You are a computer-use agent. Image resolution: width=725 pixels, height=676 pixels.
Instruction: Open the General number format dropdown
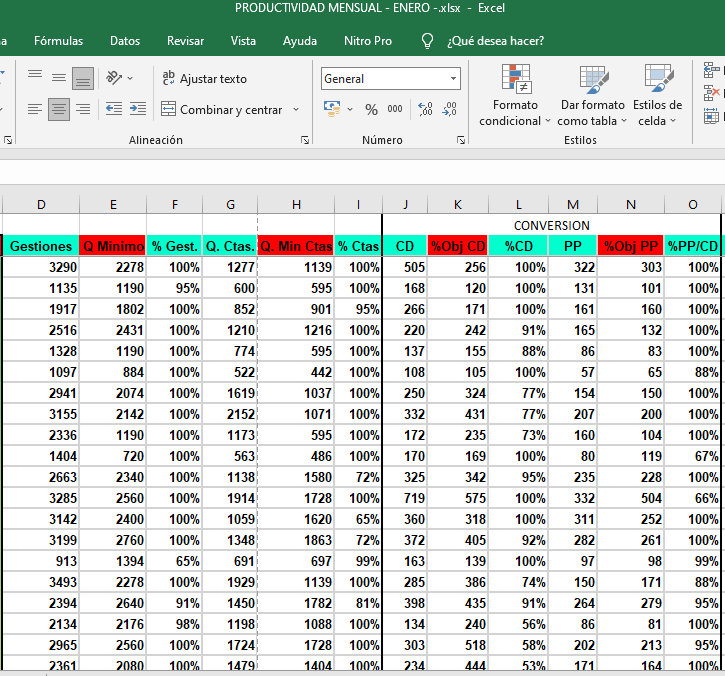coord(453,78)
